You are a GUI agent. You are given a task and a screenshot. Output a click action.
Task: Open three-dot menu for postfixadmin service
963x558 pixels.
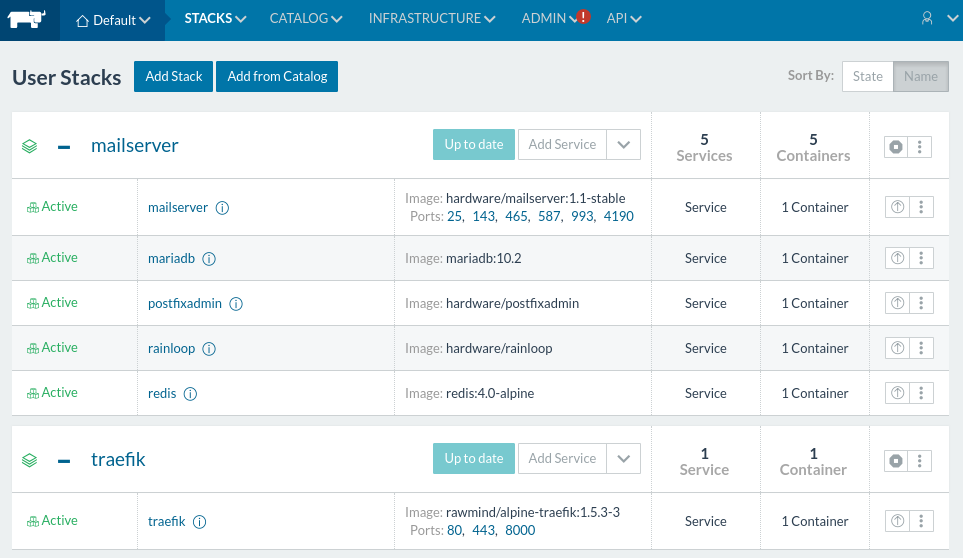[921, 303]
